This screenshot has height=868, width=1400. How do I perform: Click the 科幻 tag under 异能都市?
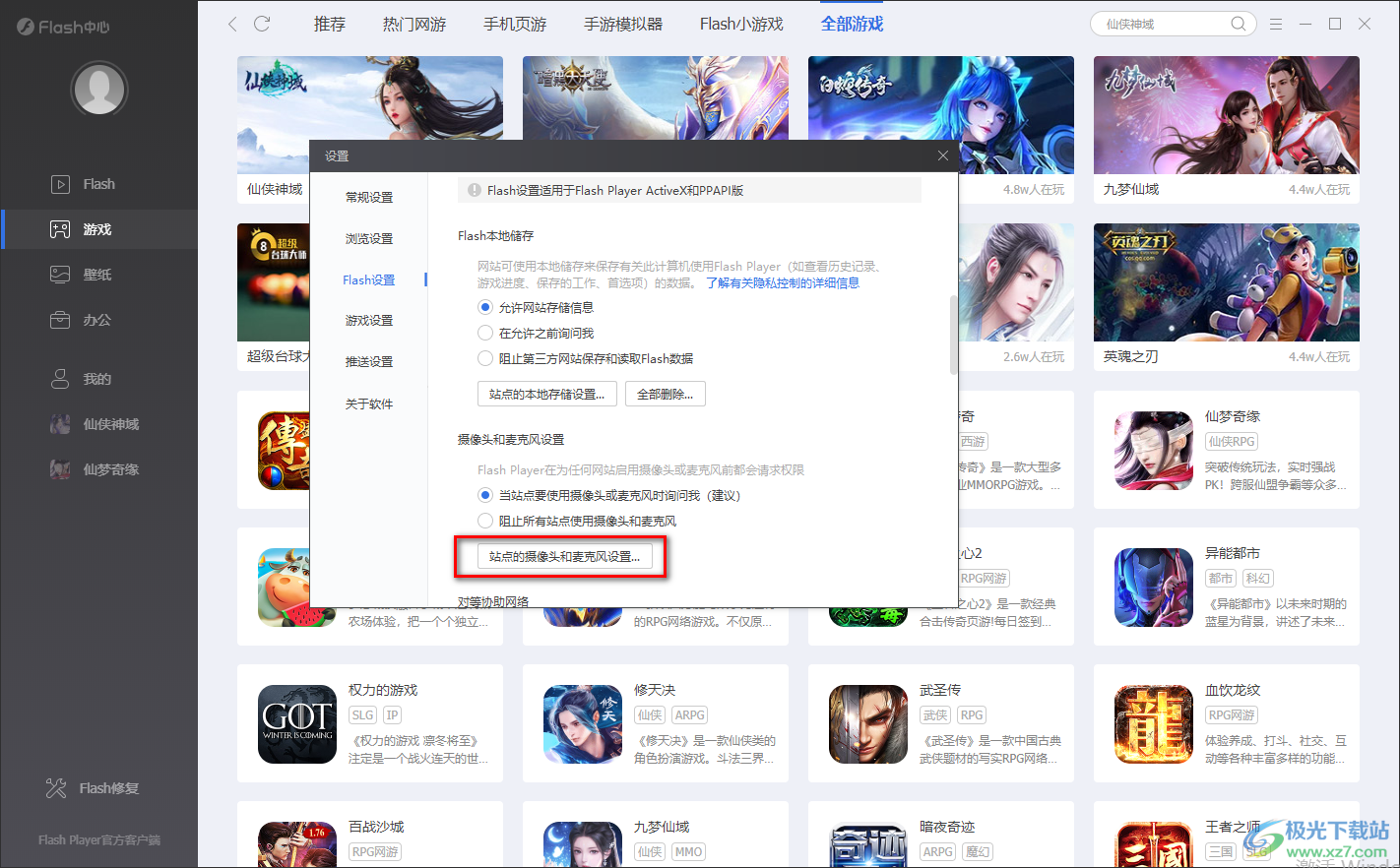(x=1258, y=579)
